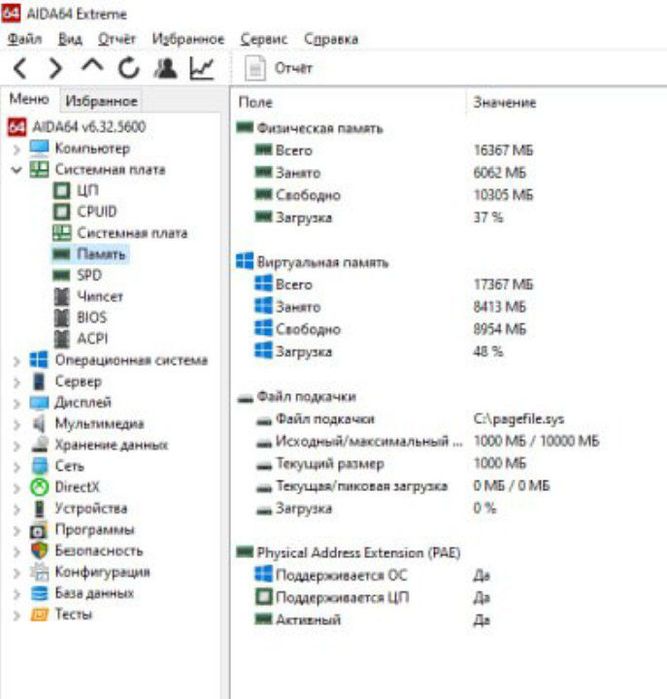This screenshot has width=667, height=699.
Task: Click the Значение column header
Action: 504,103
